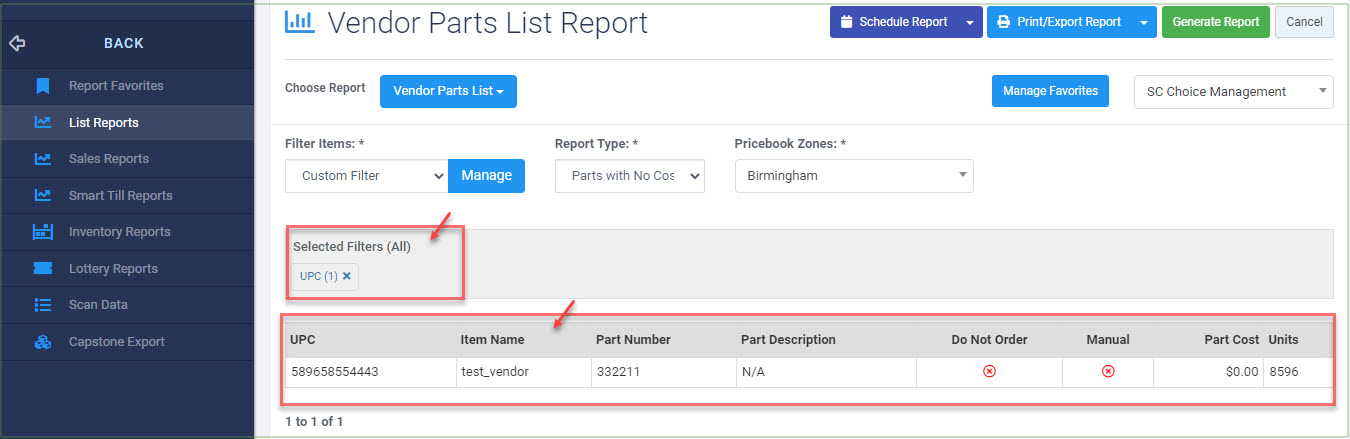Open the Report Type select box
Viewport: 1350px width, 439px height.
[630, 176]
